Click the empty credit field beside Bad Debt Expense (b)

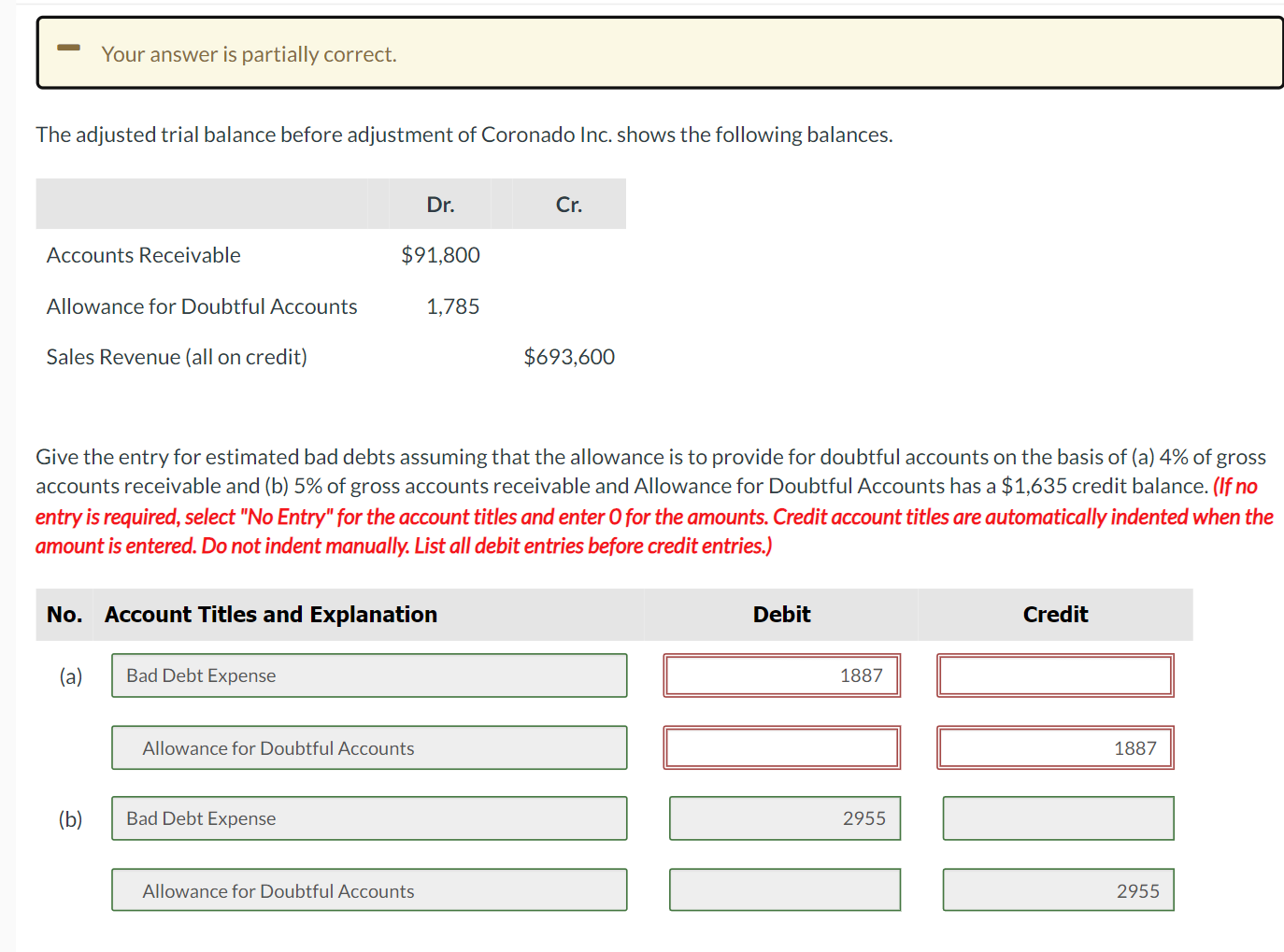[1057, 817]
